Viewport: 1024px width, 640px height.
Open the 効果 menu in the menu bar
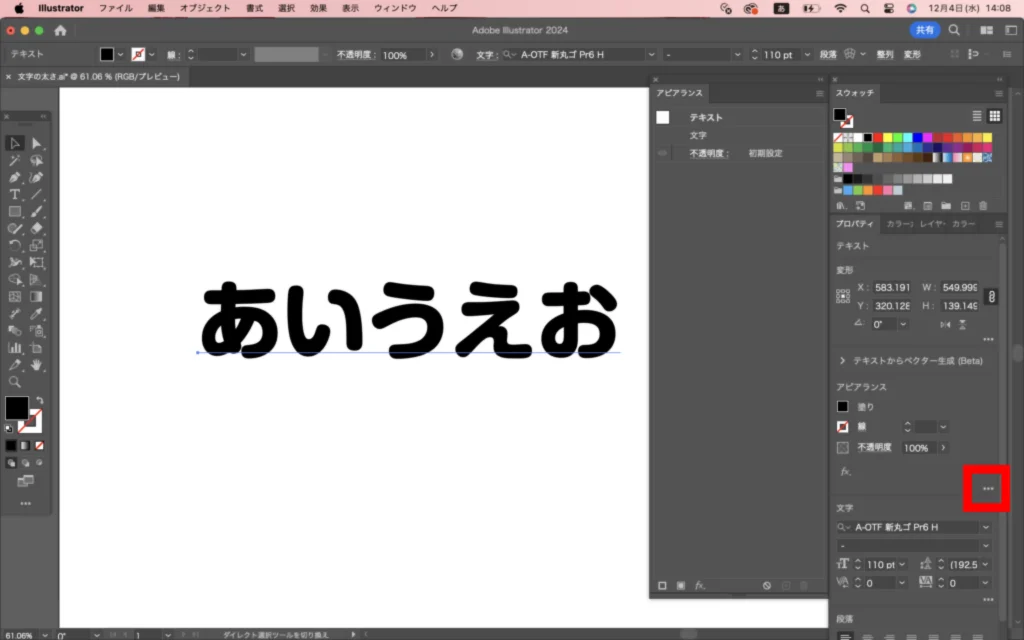pos(318,8)
